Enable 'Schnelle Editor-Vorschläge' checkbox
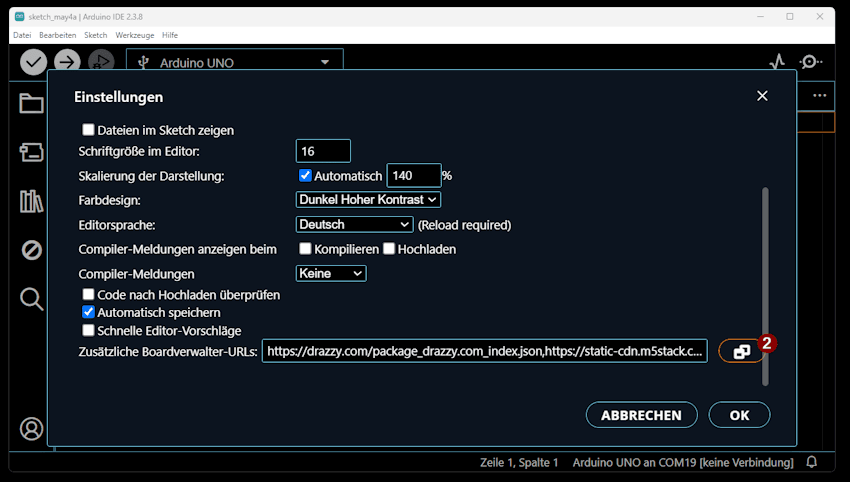 click(x=88, y=330)
